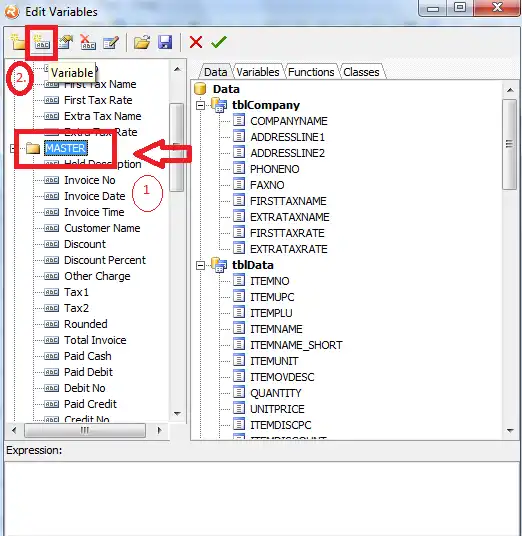Select the Classes tab

pos(361,72)
